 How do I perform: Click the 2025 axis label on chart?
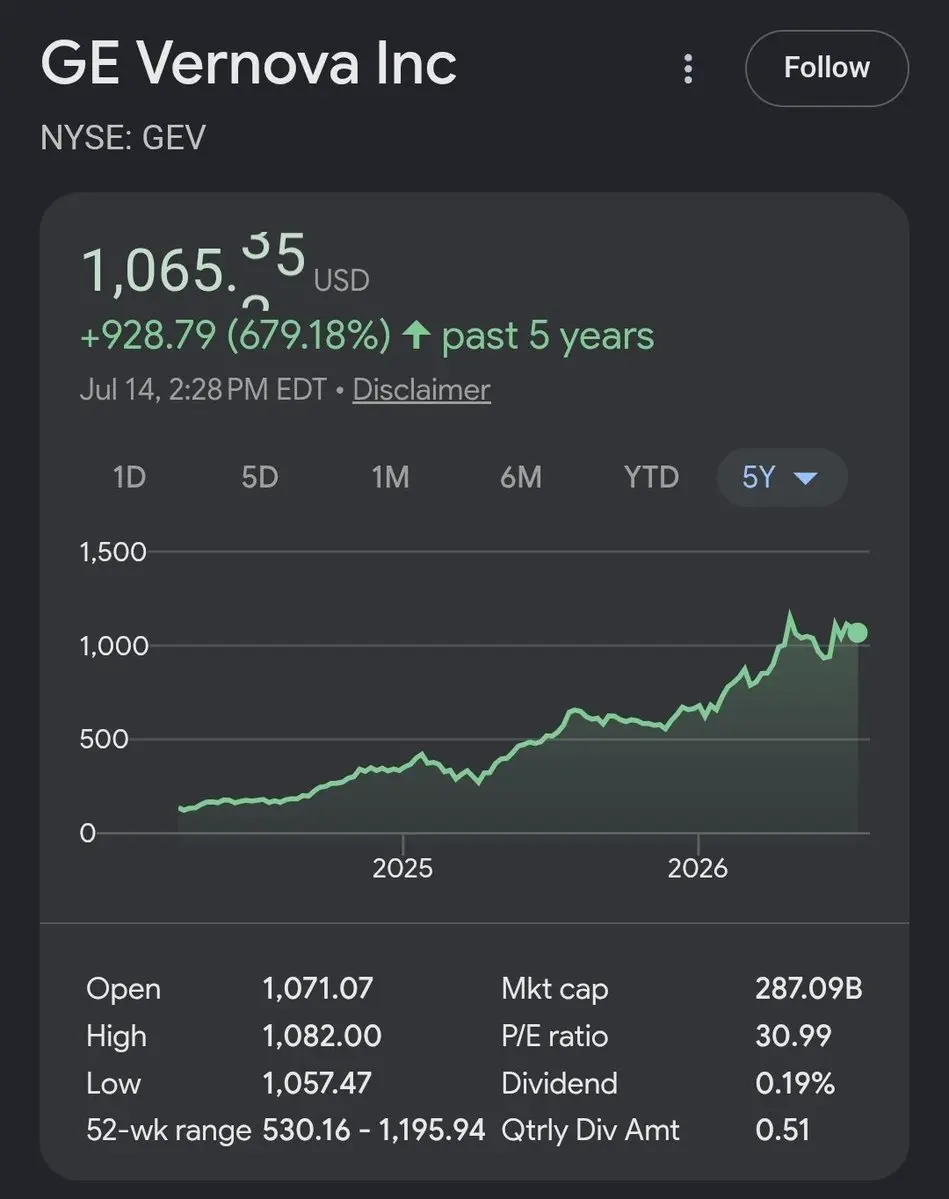[402, 869]
